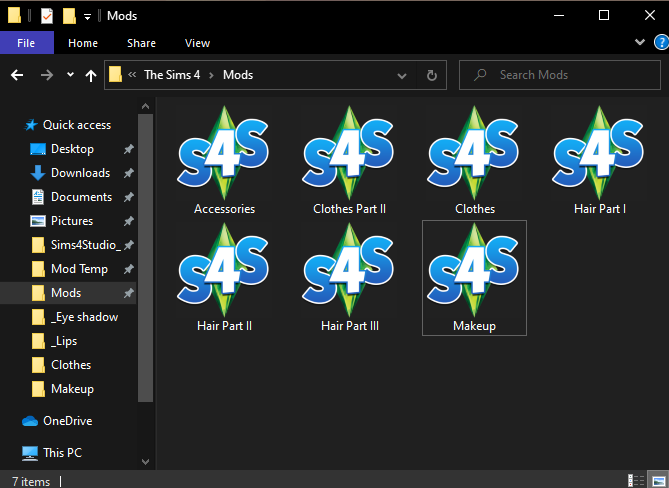Click the Mods breadcrumb in address bar
This screenshot has width=669, height=488.
point(238,75)
